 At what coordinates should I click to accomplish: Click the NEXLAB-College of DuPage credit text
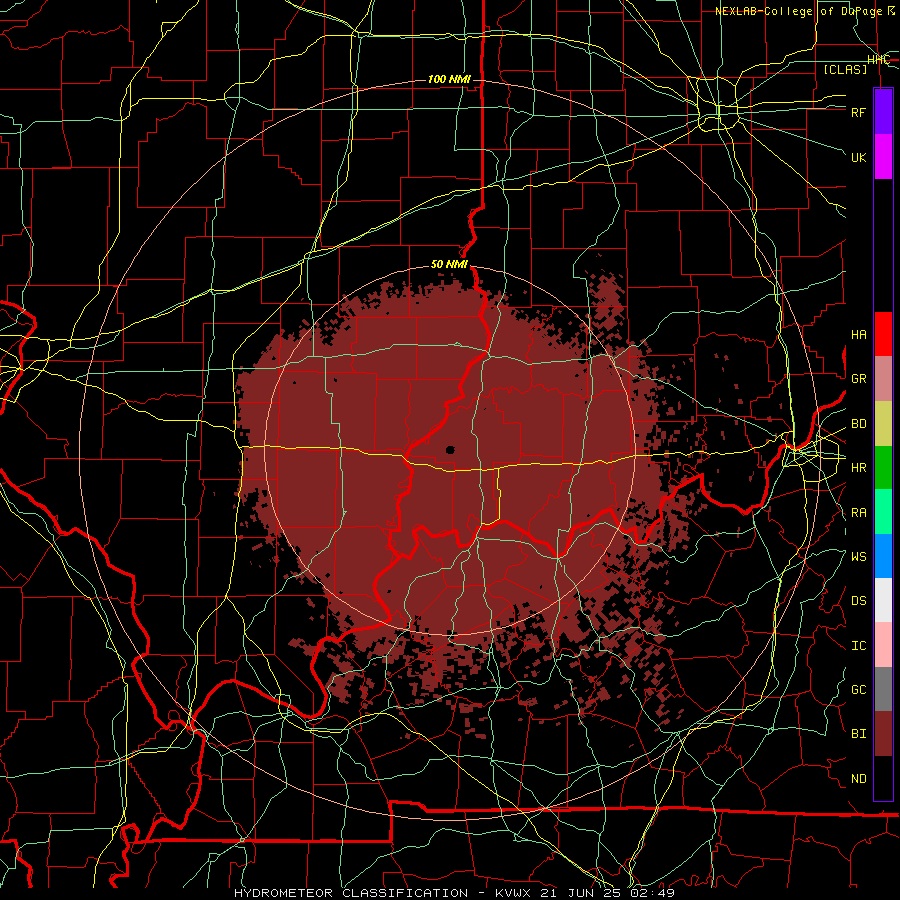[x=804, y=11]
